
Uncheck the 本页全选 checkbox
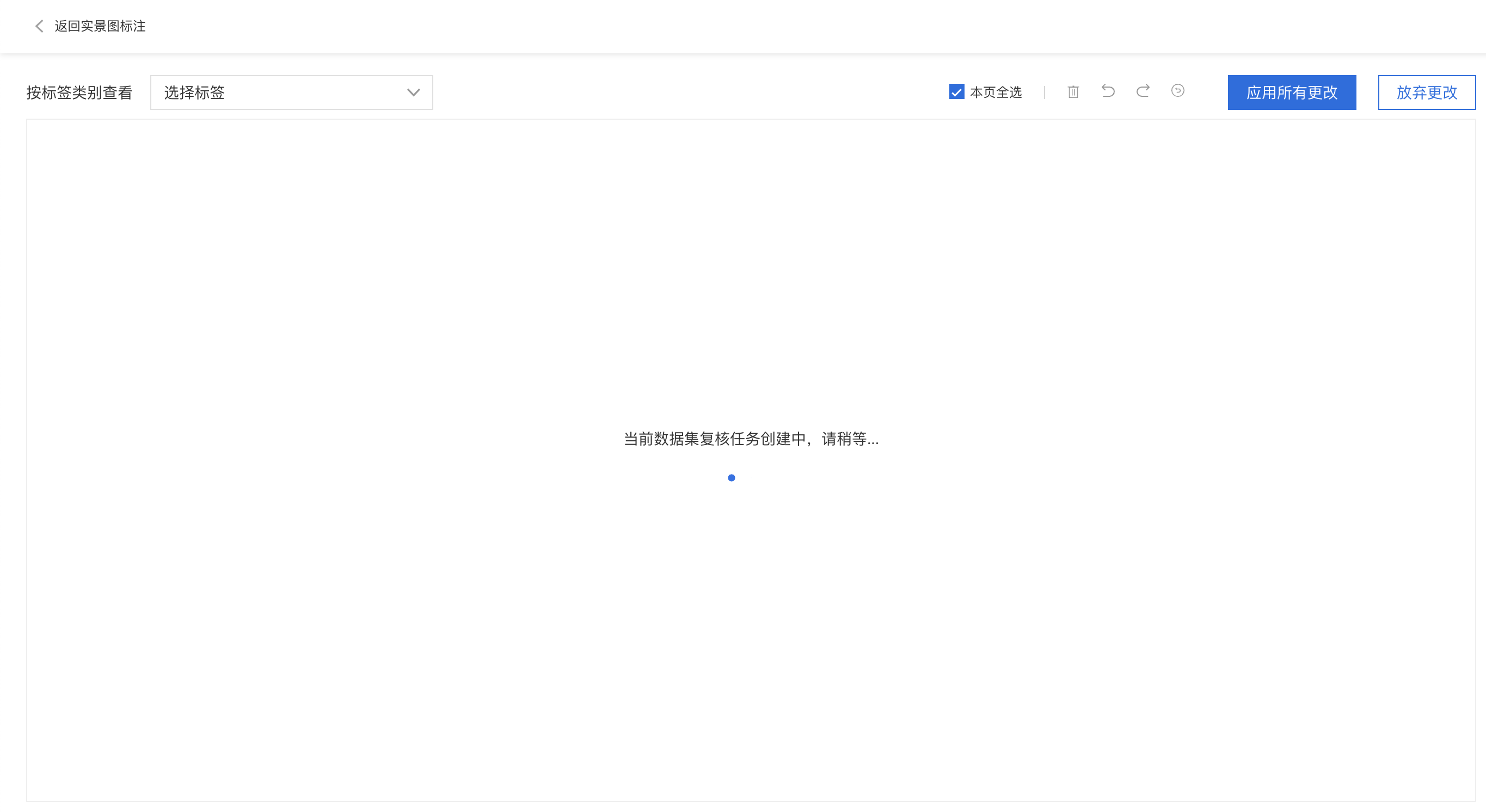point(956,91)
